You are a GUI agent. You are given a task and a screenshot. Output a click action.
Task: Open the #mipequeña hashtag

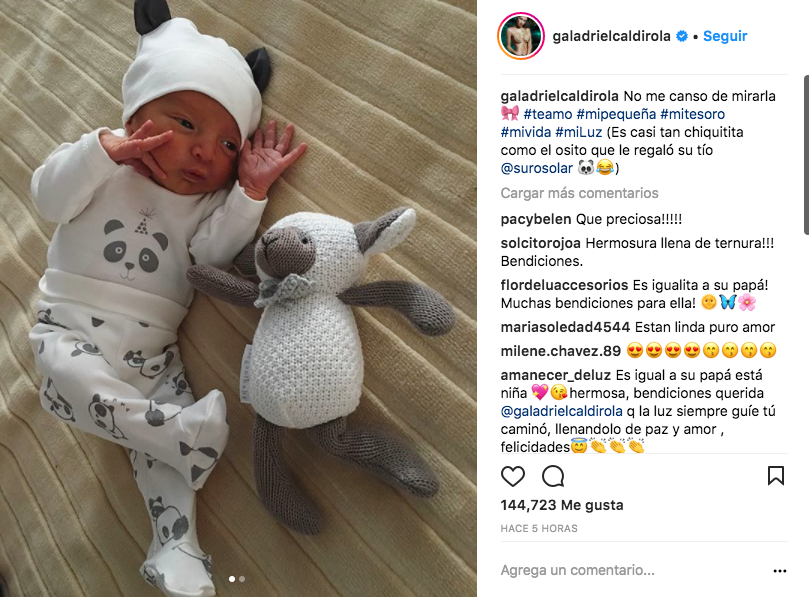coord(616,114)
